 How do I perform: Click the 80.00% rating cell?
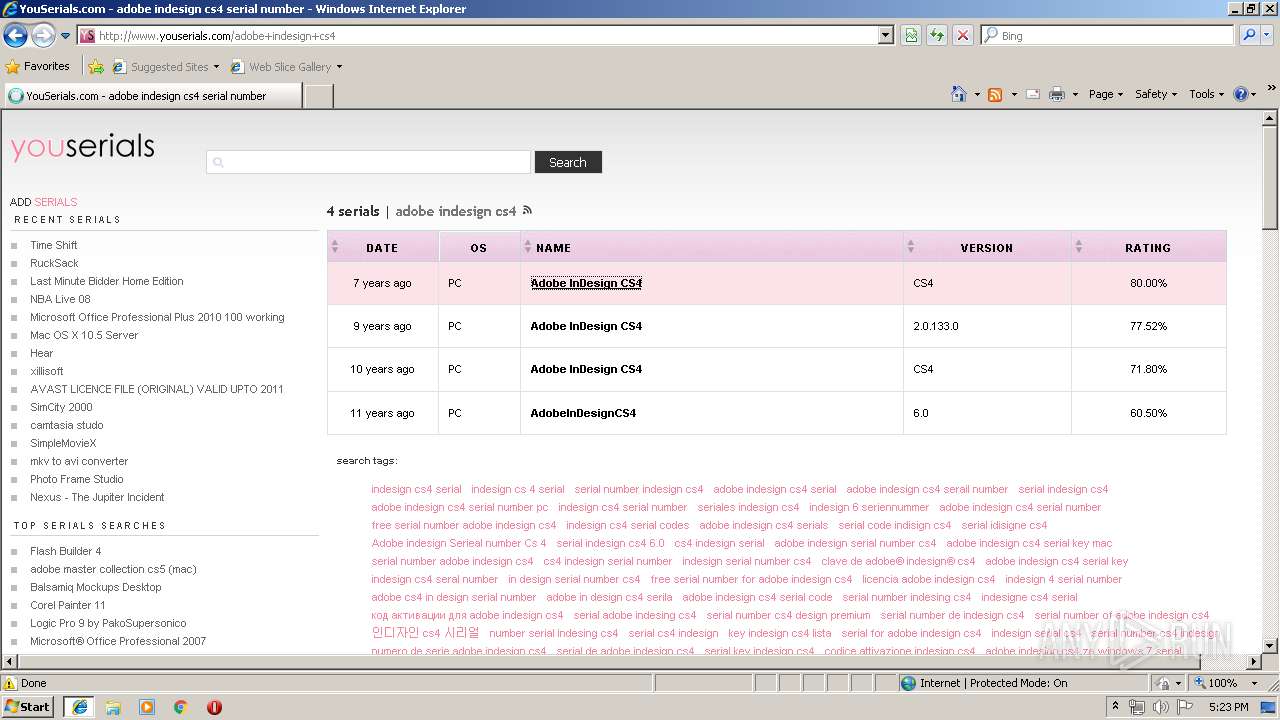(x=1148, y=283)
